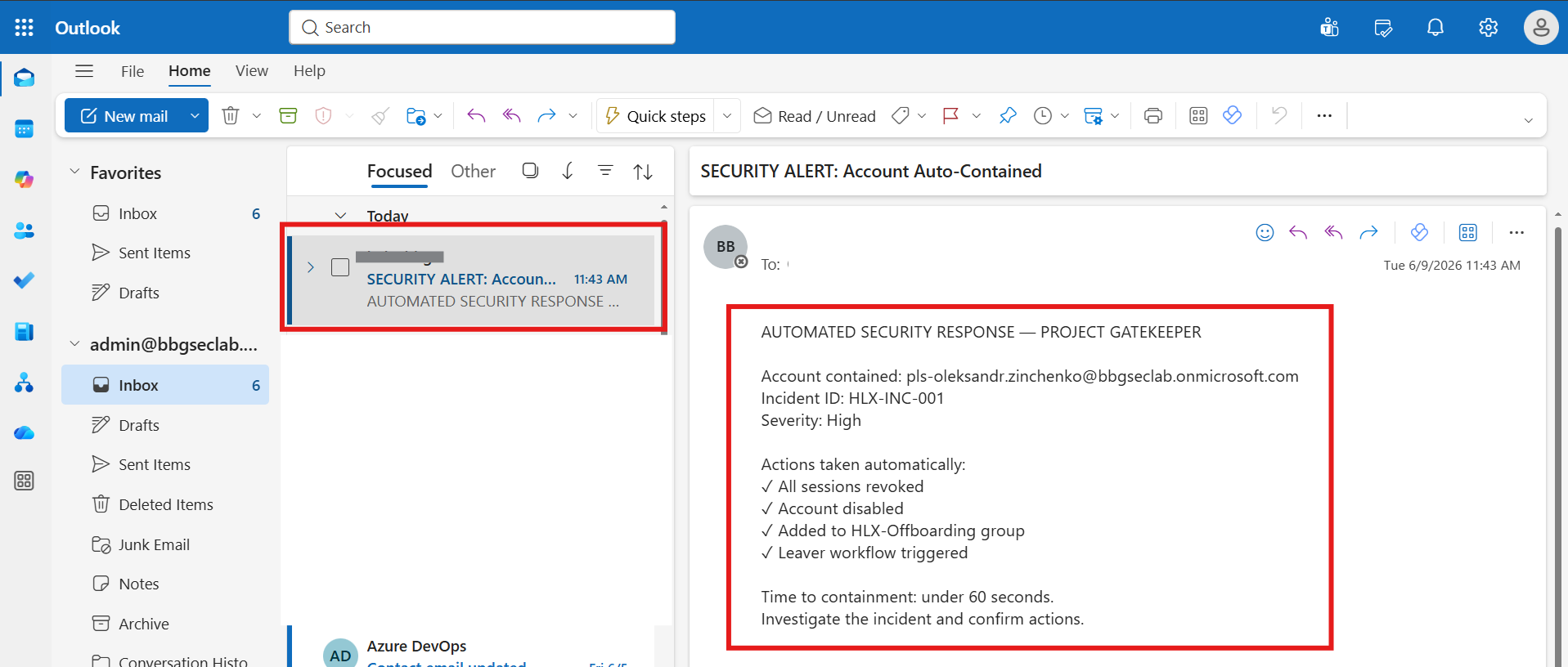This screenshot has width=1568, height=667.
Task: Switch to Calendar in left app rail
Action: point(25,129)
